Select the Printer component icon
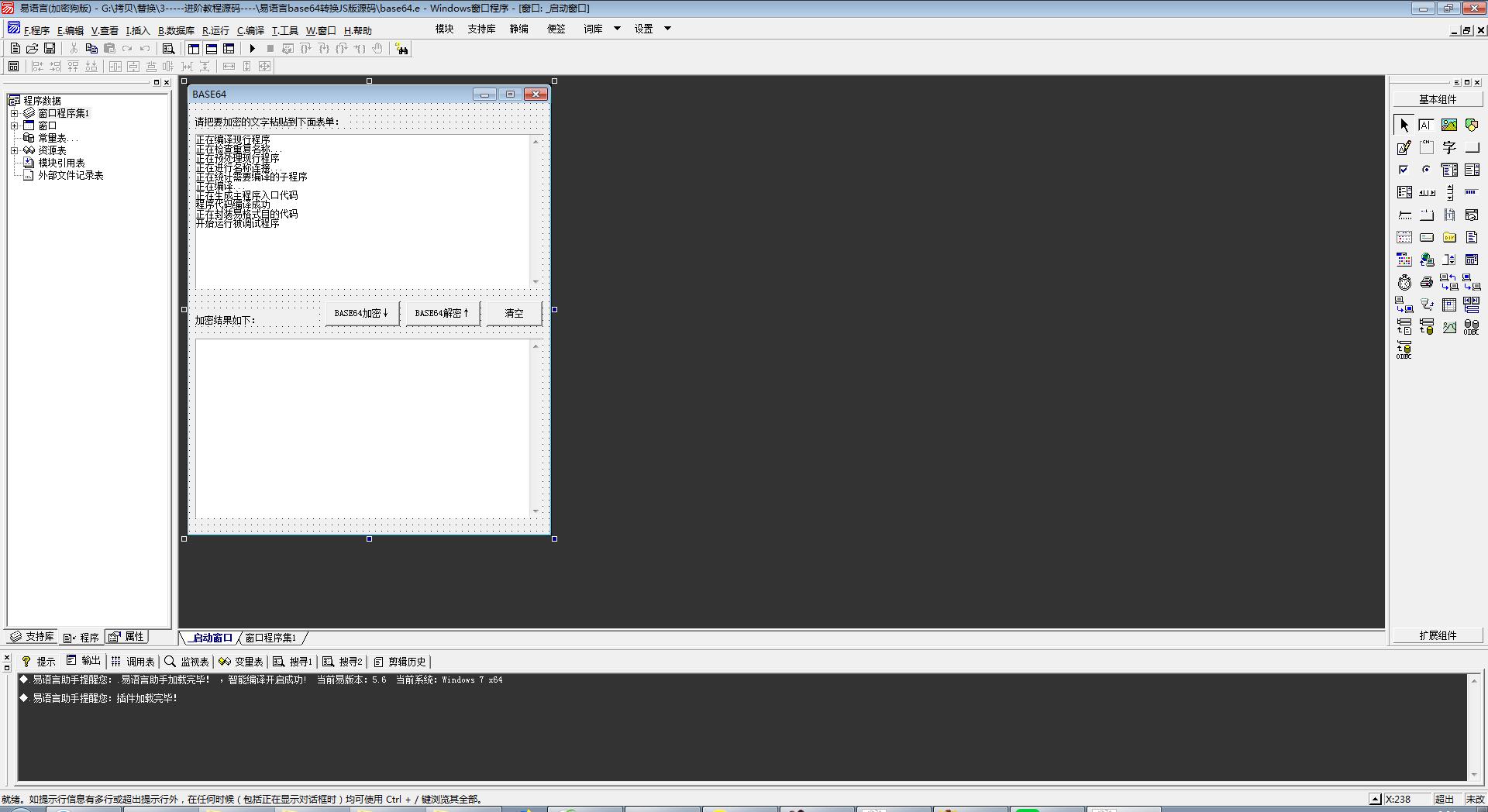 pos(1427,282)
